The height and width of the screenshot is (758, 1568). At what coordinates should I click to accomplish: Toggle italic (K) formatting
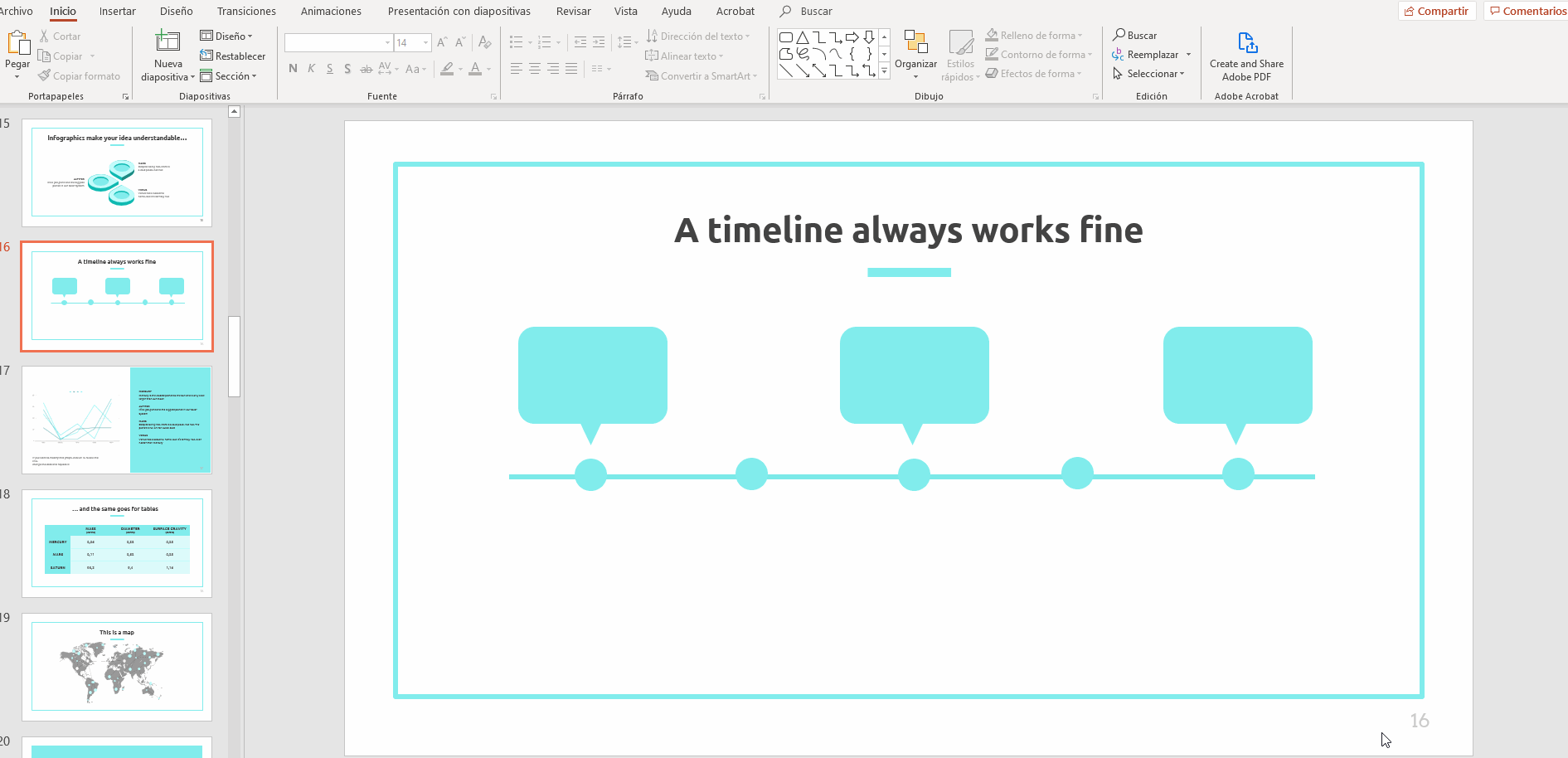tap(311, 69)
